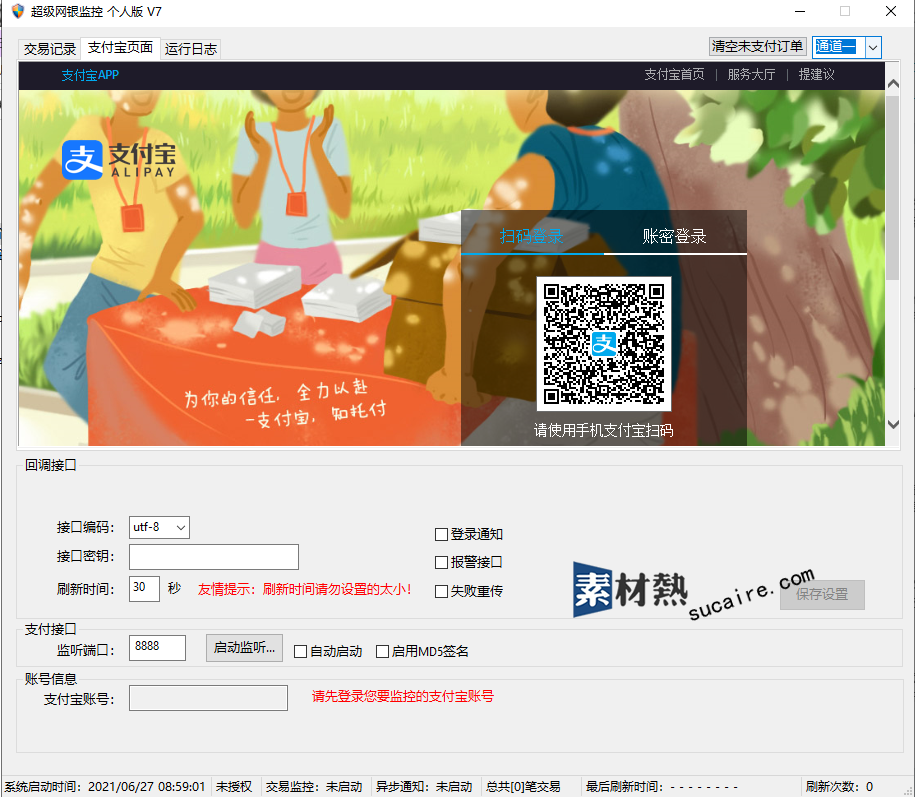The height and width of the screenshot is (797, 915).
Task: Open the 服务大厅 link
Action: 751,74
